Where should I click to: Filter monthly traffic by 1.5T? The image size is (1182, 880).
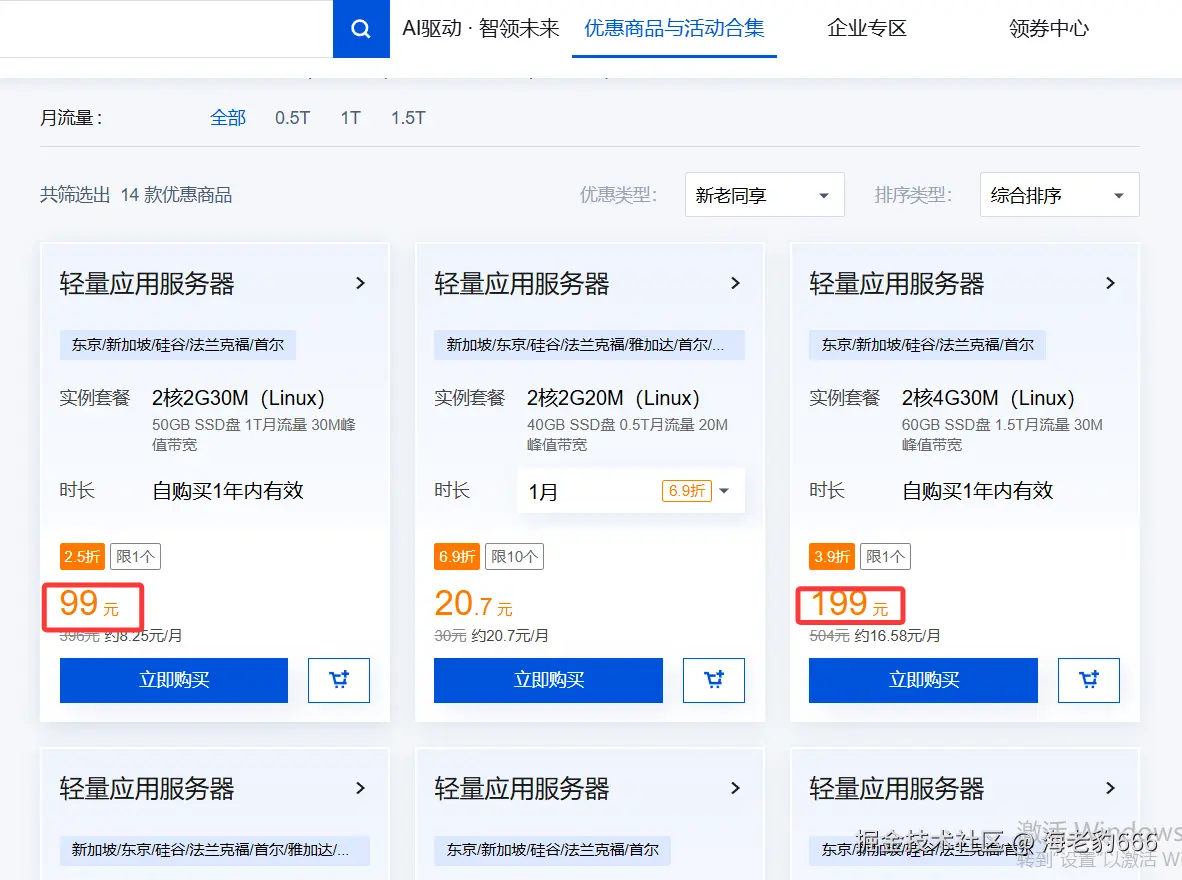point(408,118)
